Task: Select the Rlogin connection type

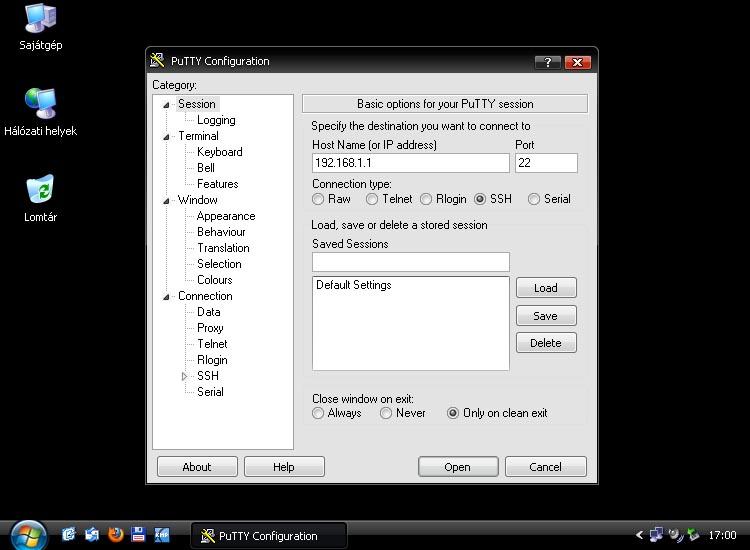Action: click(426, 199)
